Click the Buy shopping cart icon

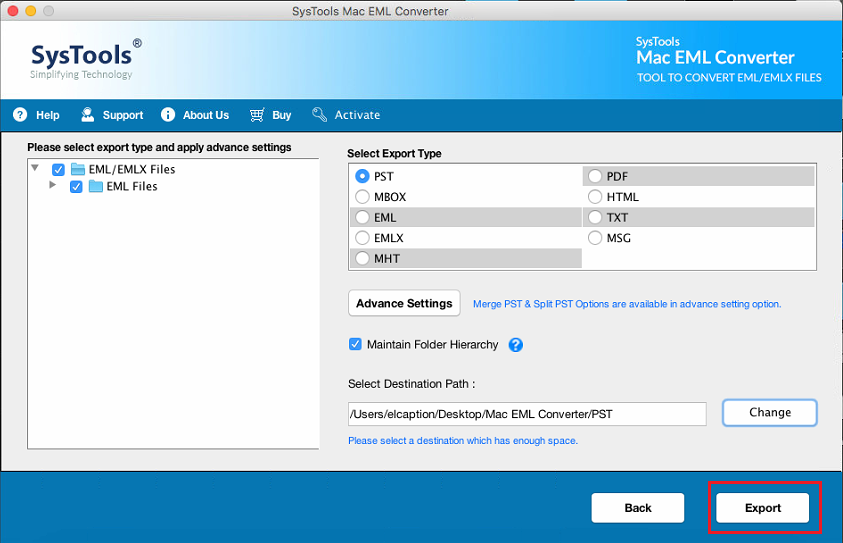coord(257,115)
